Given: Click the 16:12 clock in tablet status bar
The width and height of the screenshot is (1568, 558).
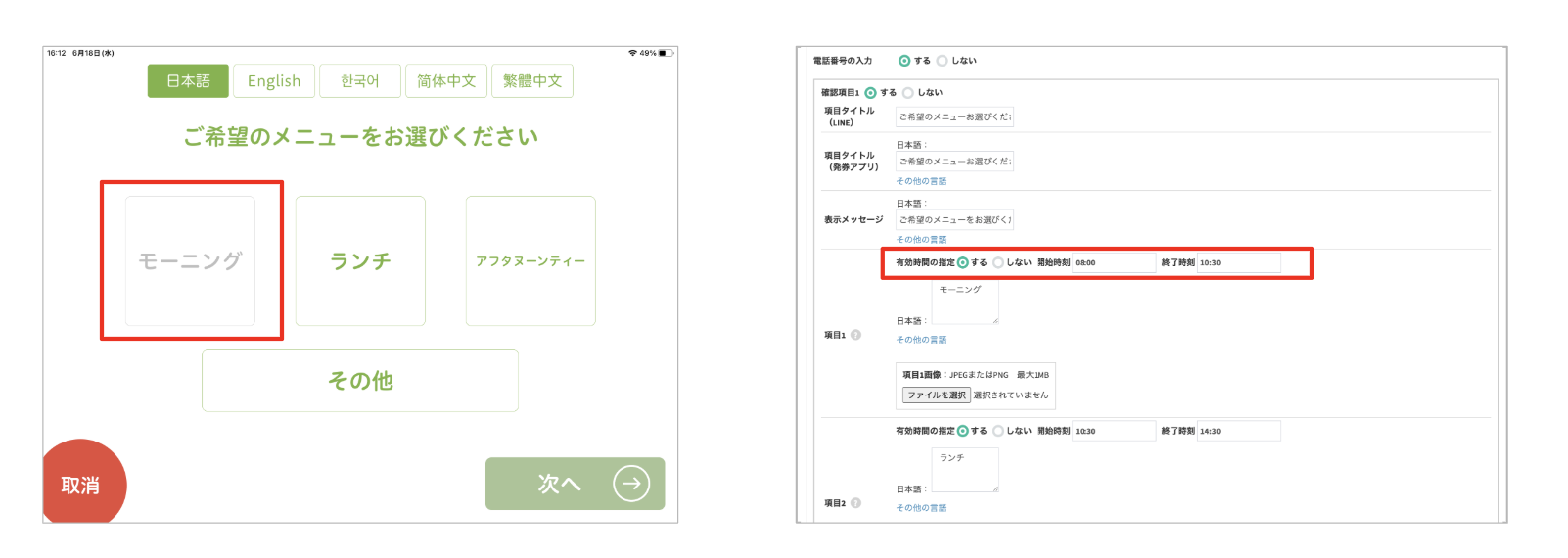Looking at the screenshot, I should point(56,53).
